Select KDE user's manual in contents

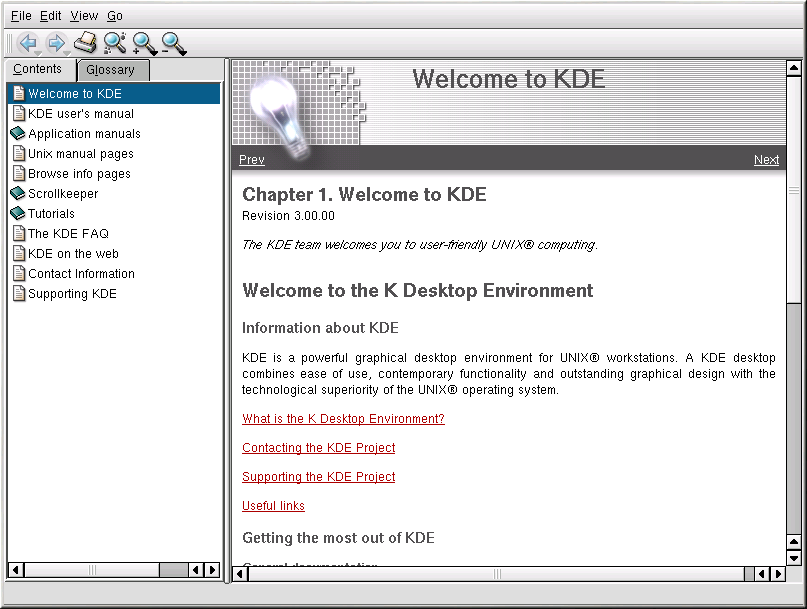(x=80, y=114)
